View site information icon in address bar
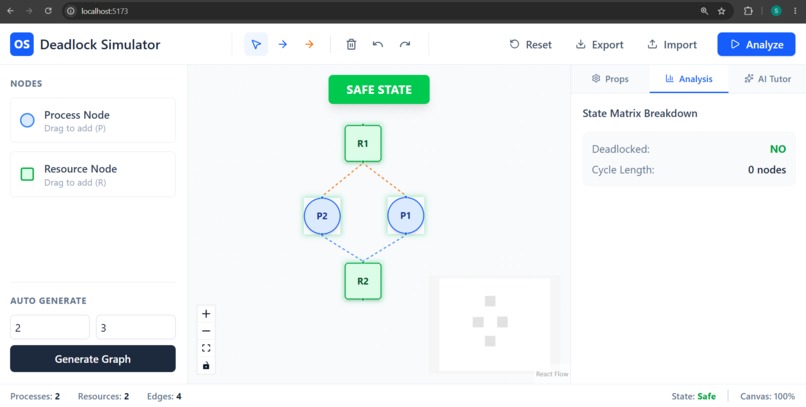The height and width of the screenshot is (407, 806). tap(71, 11)
